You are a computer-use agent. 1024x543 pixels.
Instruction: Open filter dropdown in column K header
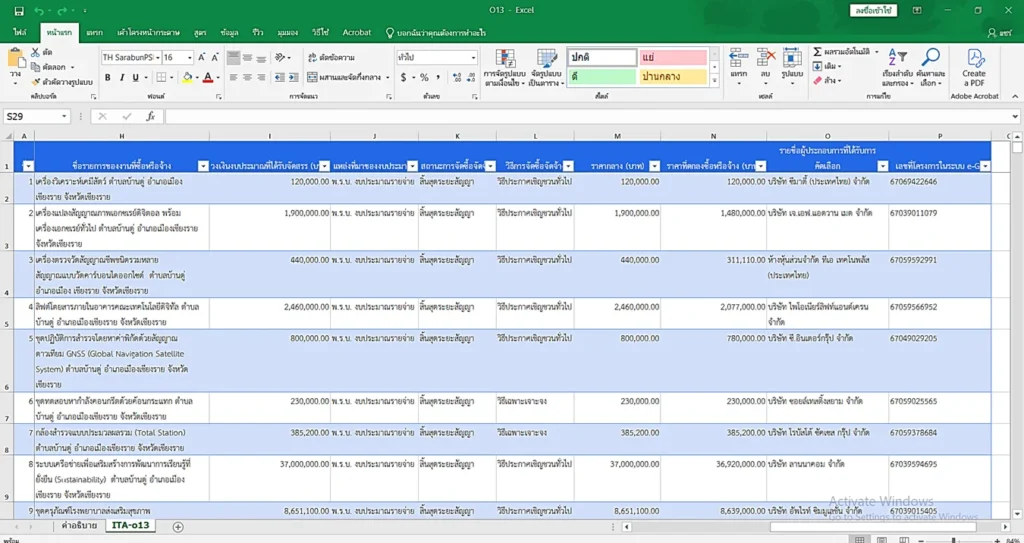coord(490,166)
